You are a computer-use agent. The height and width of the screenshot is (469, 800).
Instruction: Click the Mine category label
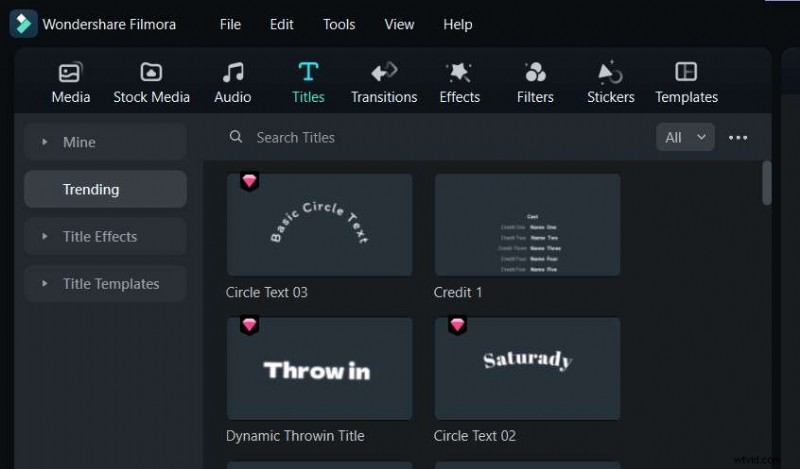[x=79, y=142]
